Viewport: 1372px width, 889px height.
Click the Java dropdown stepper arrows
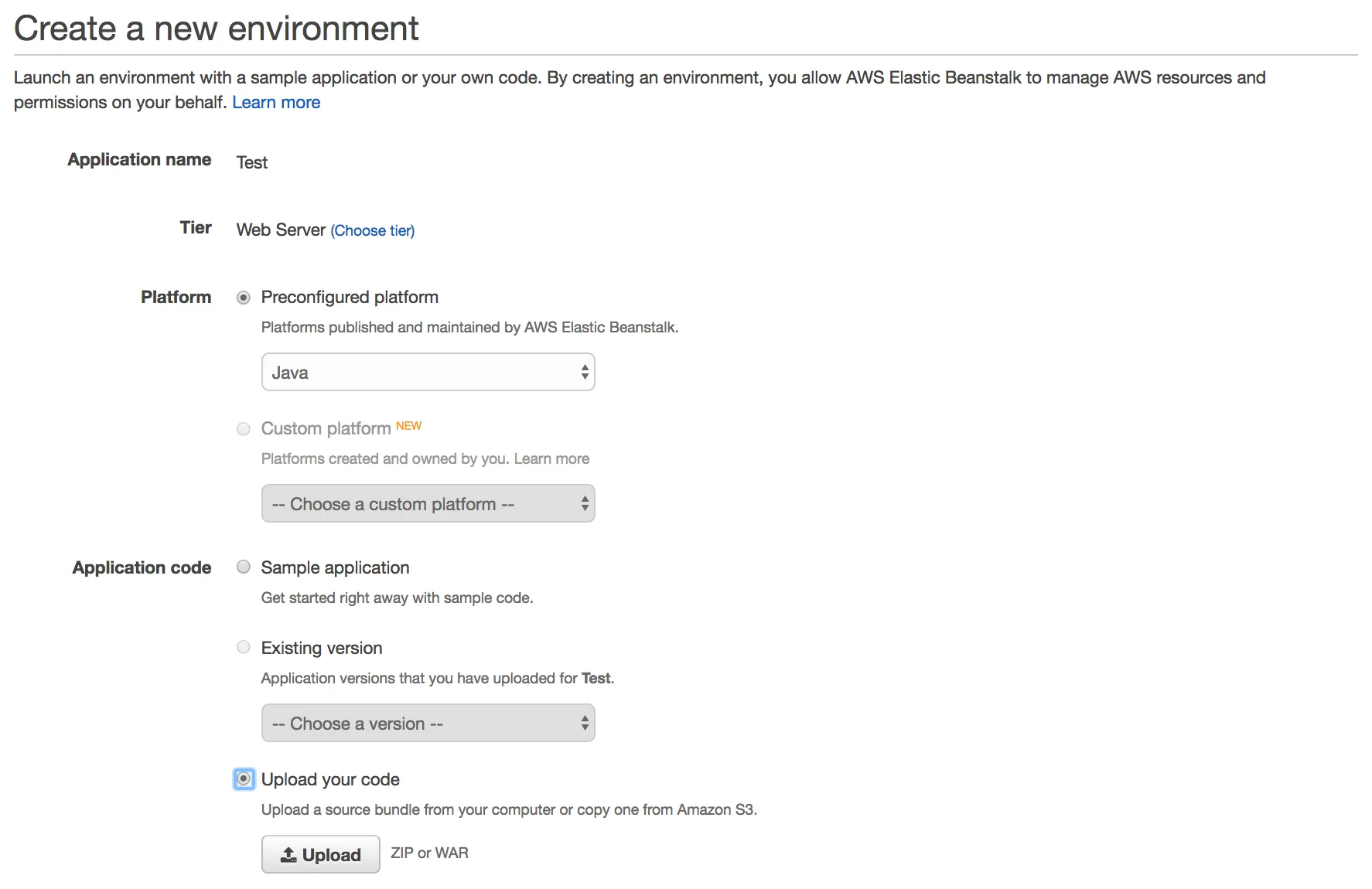(x=585, y=373)
